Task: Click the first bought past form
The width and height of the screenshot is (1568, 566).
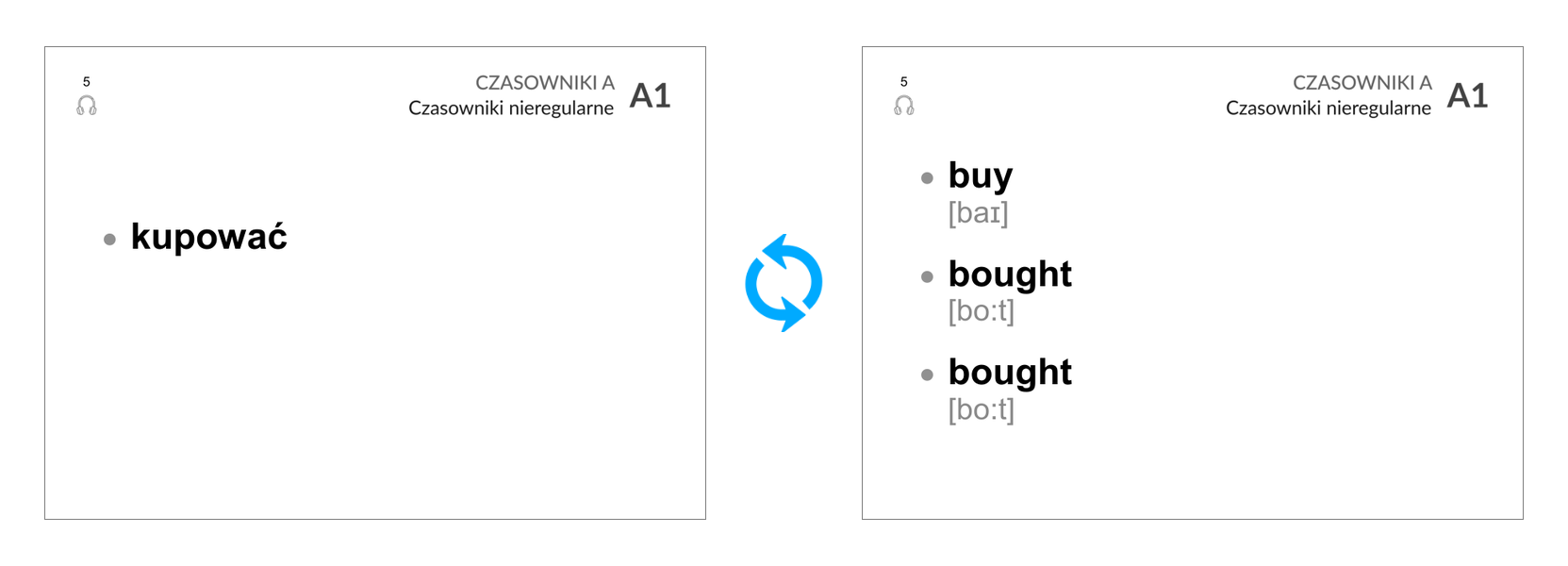Action: tap(1010, 275)
